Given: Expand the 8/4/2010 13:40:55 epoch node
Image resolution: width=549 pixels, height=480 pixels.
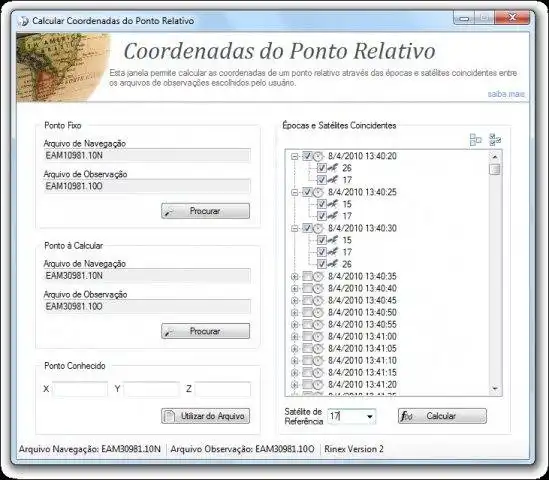Looking at the screenshot, I should click(x=295, y=325).
